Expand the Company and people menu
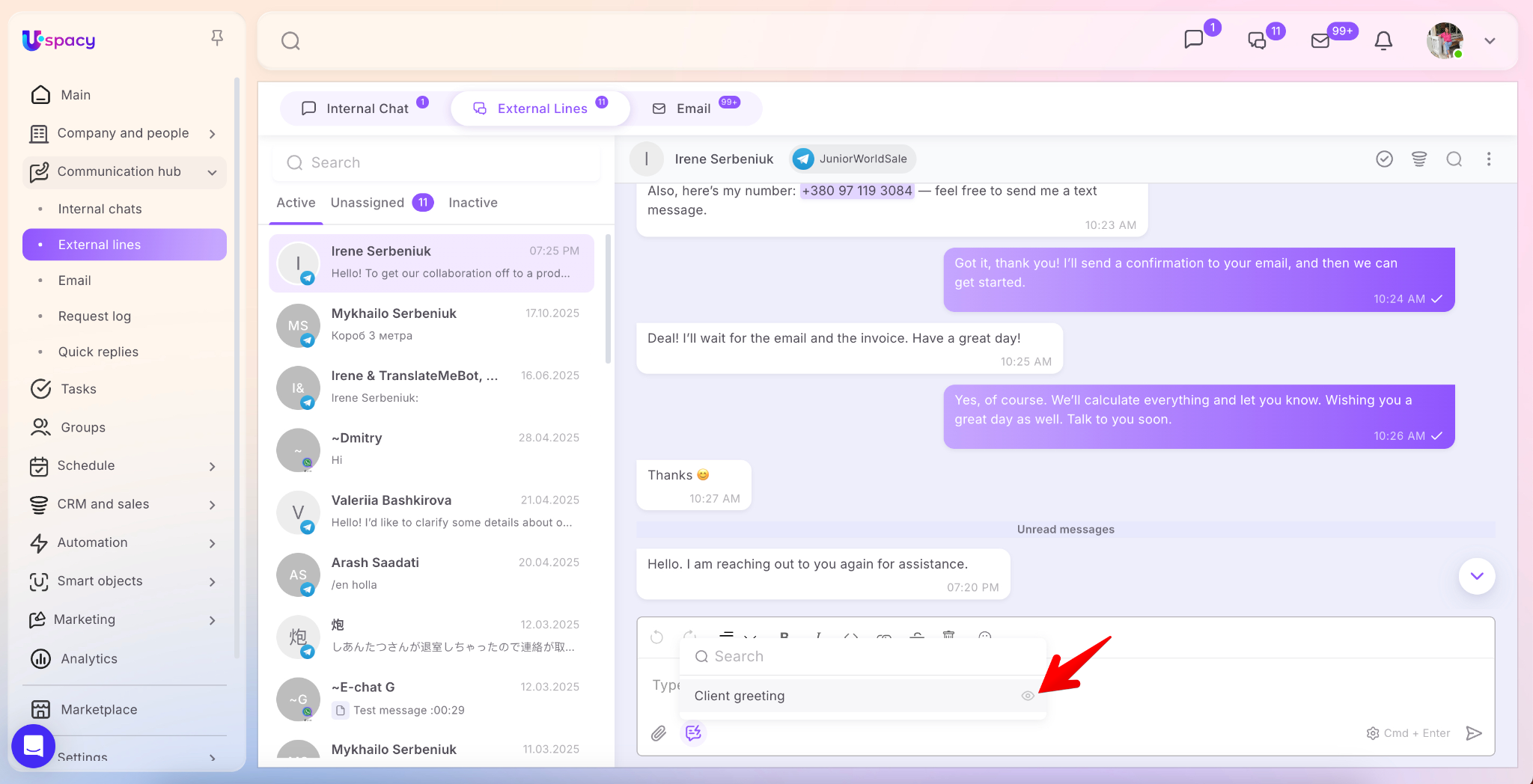Image resolution: width=1533 pixels, height=784 pixels. 213,134
